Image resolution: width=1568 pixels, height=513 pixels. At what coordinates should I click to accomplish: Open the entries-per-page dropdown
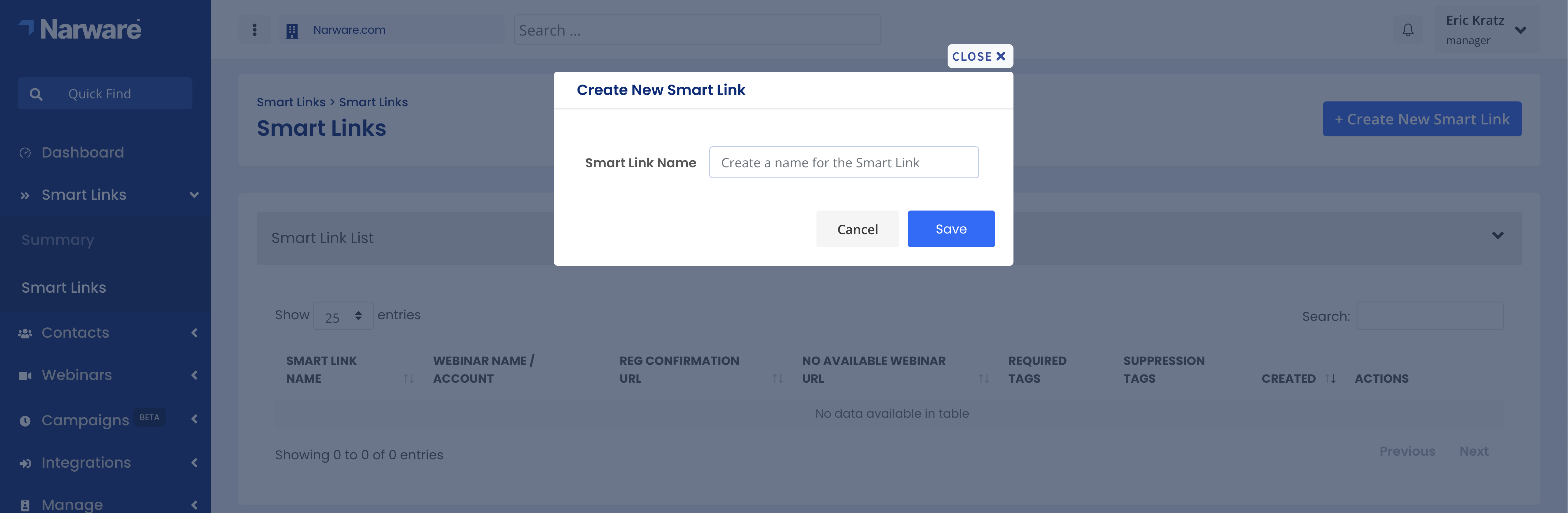point(343,316)
